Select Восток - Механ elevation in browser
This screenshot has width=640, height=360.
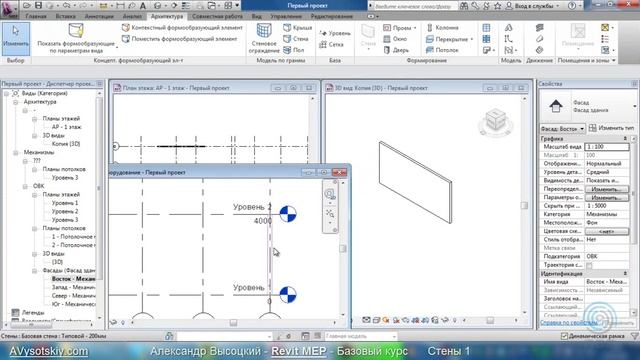tap(73, 279)
